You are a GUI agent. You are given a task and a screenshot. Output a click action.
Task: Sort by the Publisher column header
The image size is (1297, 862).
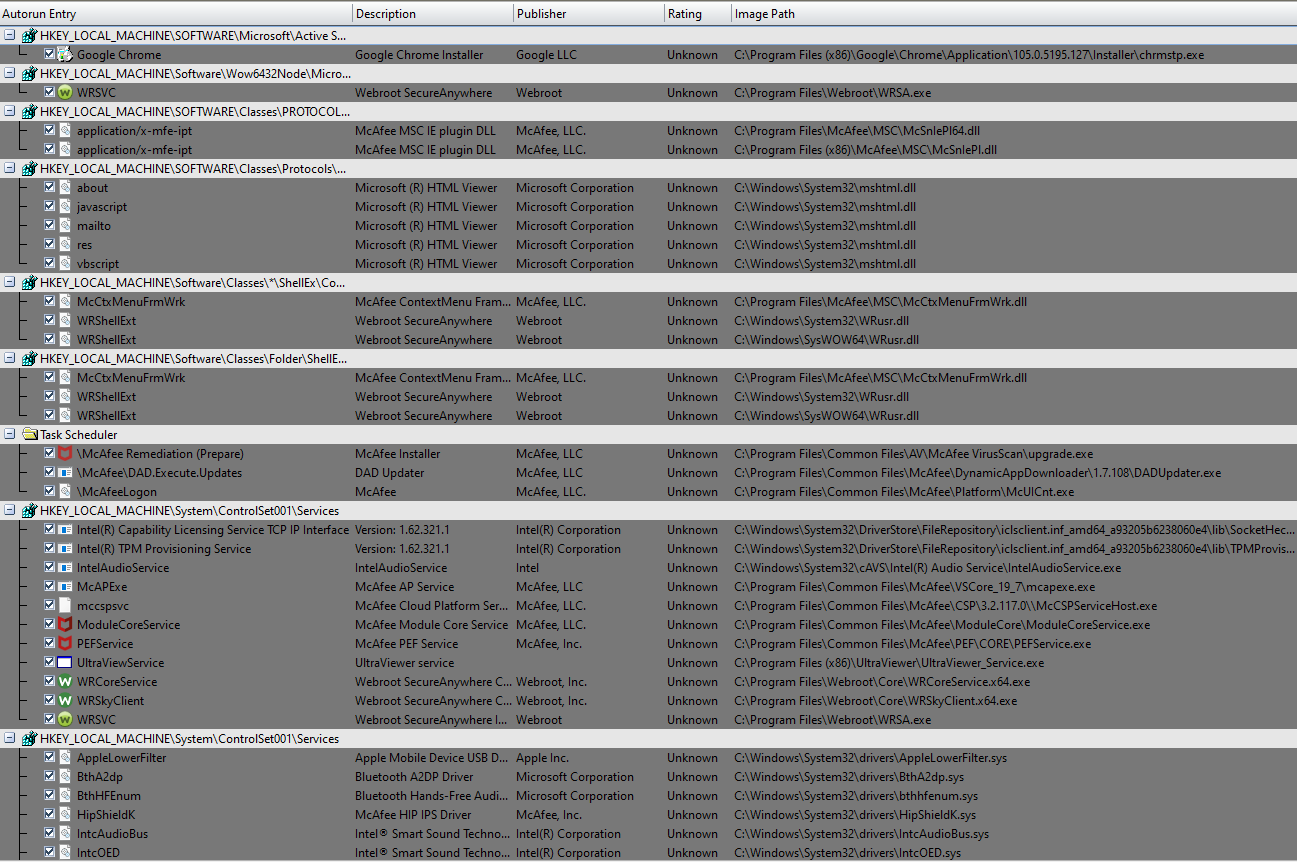click(589, 14)
